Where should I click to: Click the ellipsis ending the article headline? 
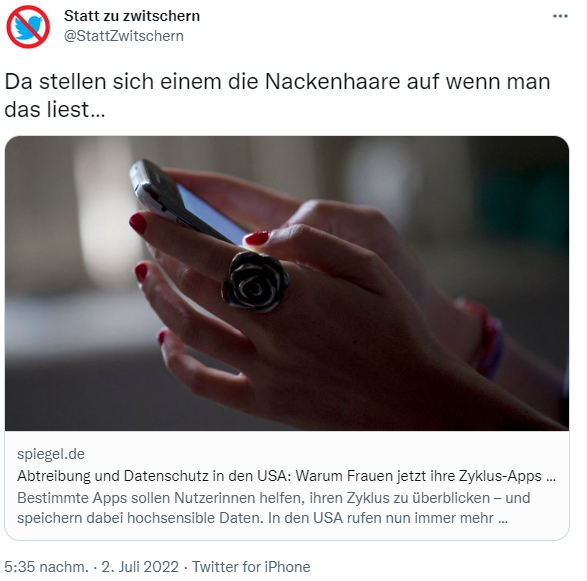tap(551, 478)
